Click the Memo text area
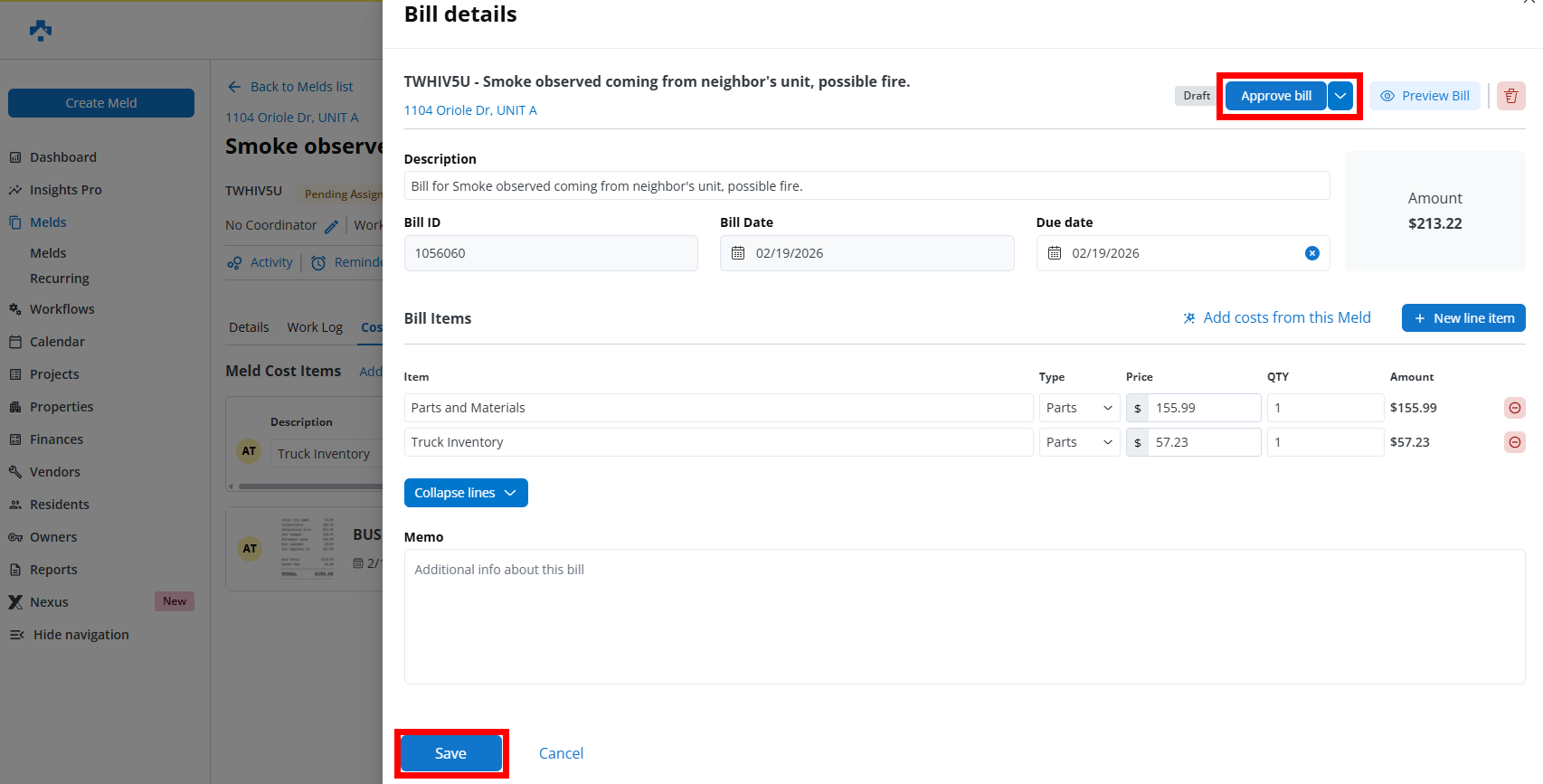 click(964, 616)
